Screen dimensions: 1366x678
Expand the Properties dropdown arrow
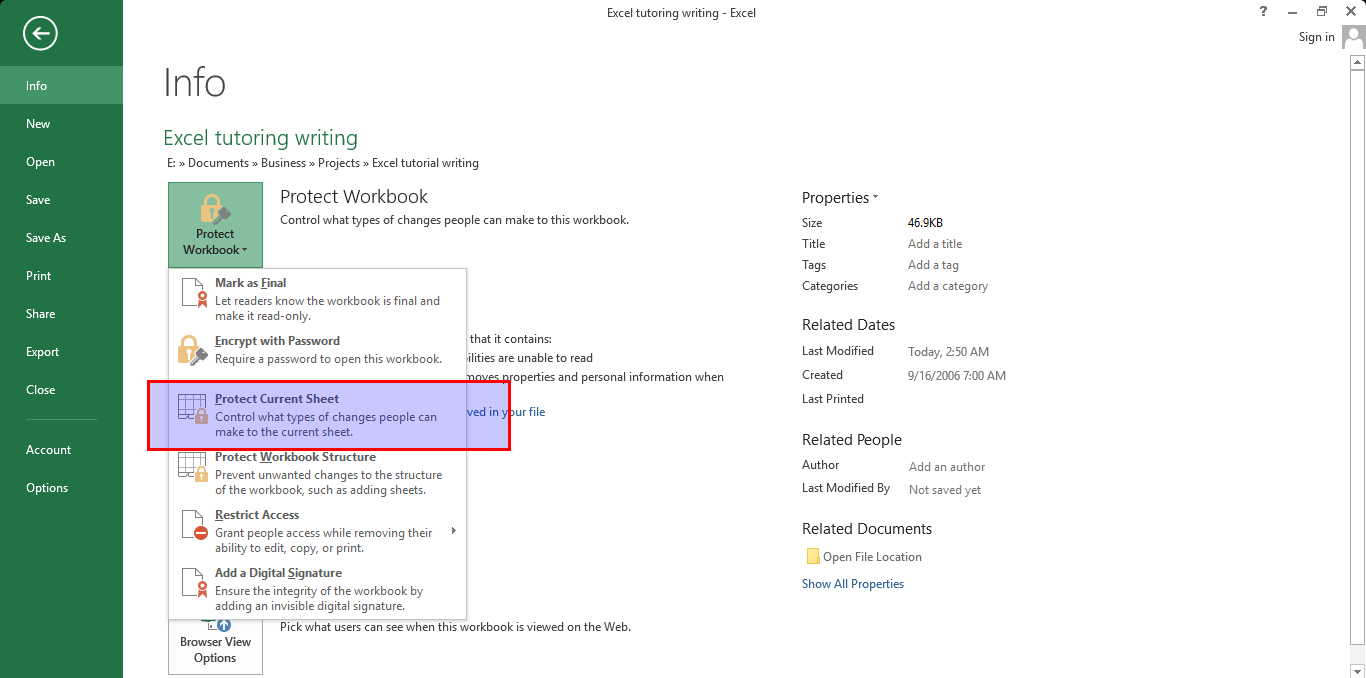coord(876,198)
